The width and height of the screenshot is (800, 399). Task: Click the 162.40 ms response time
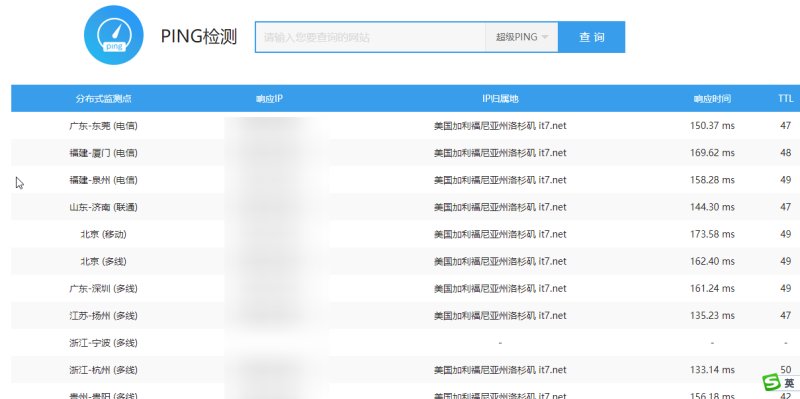pyautogui.click(x=712, y=261)
